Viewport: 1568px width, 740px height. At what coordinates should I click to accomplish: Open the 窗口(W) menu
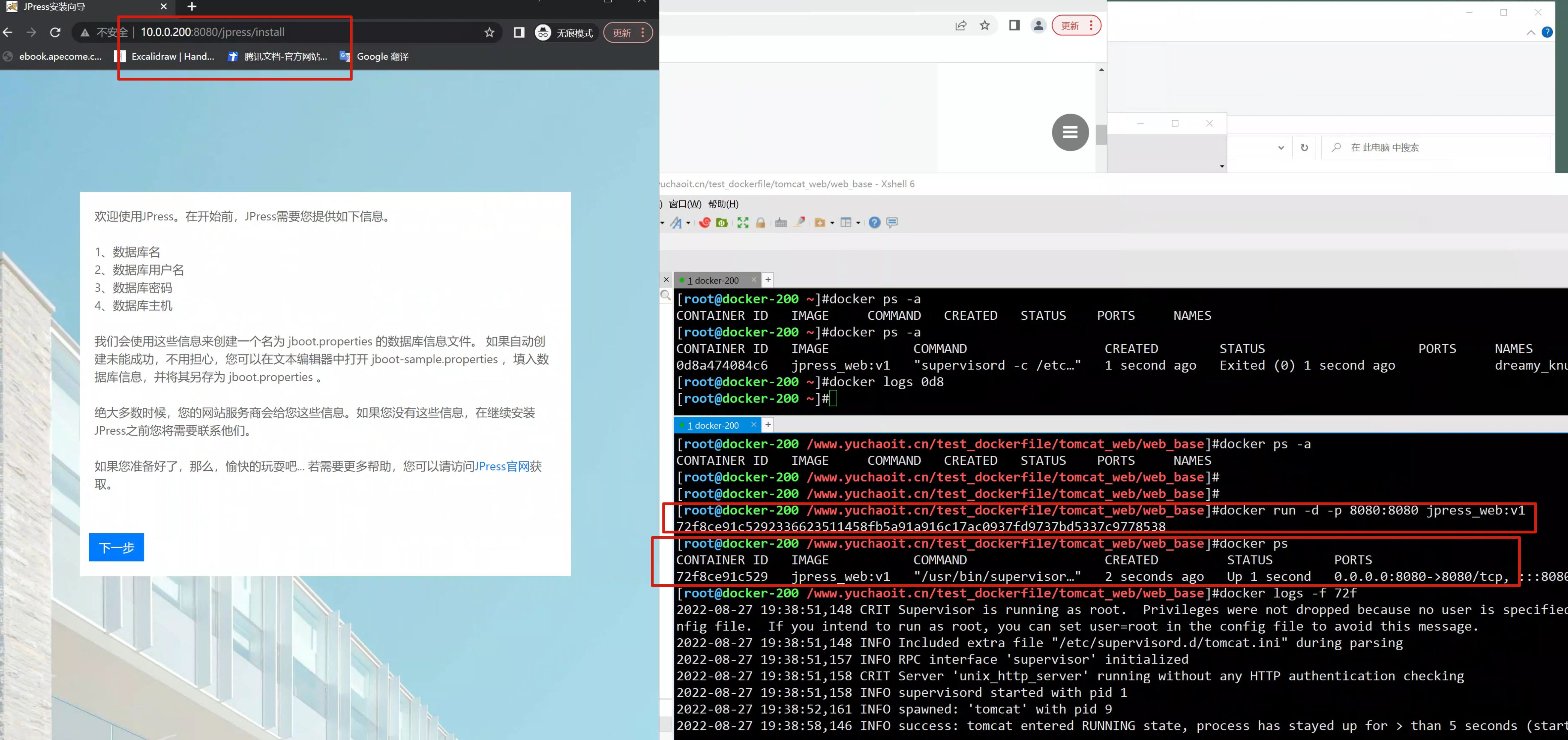coord(685,204)
